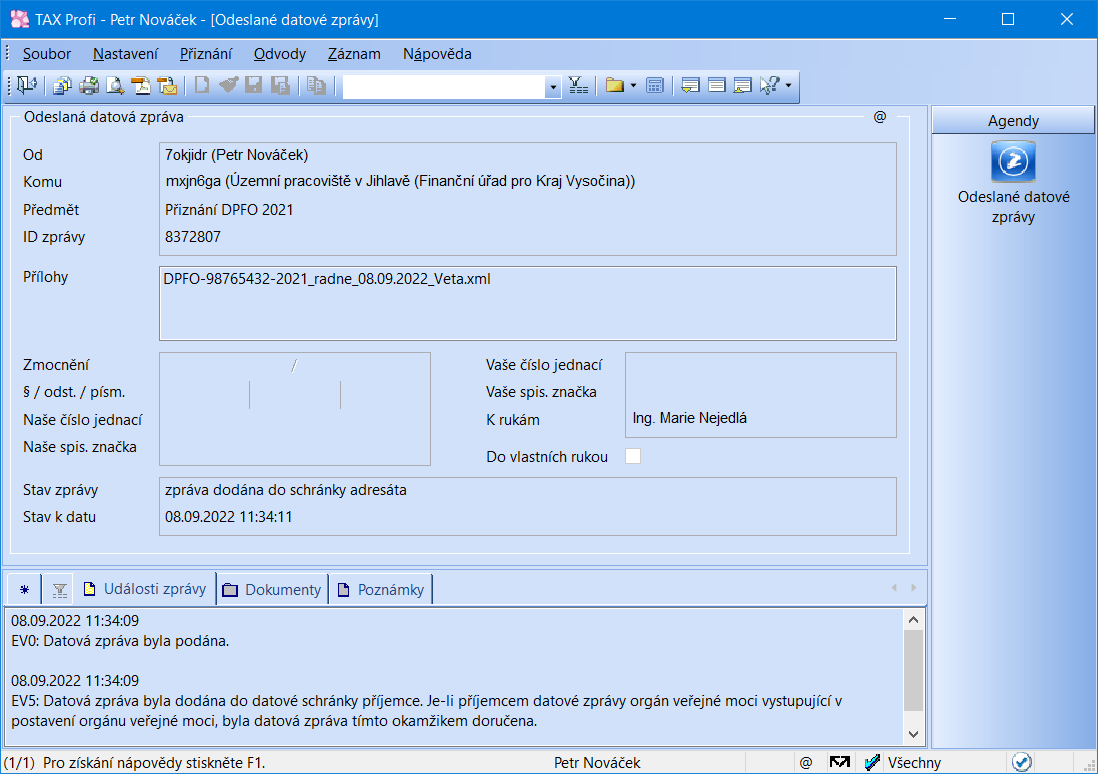The width and height of the screenshot is (1100, 776).
Task: Click the events list scrollbar thumb
Action: [x=913, y=671]
